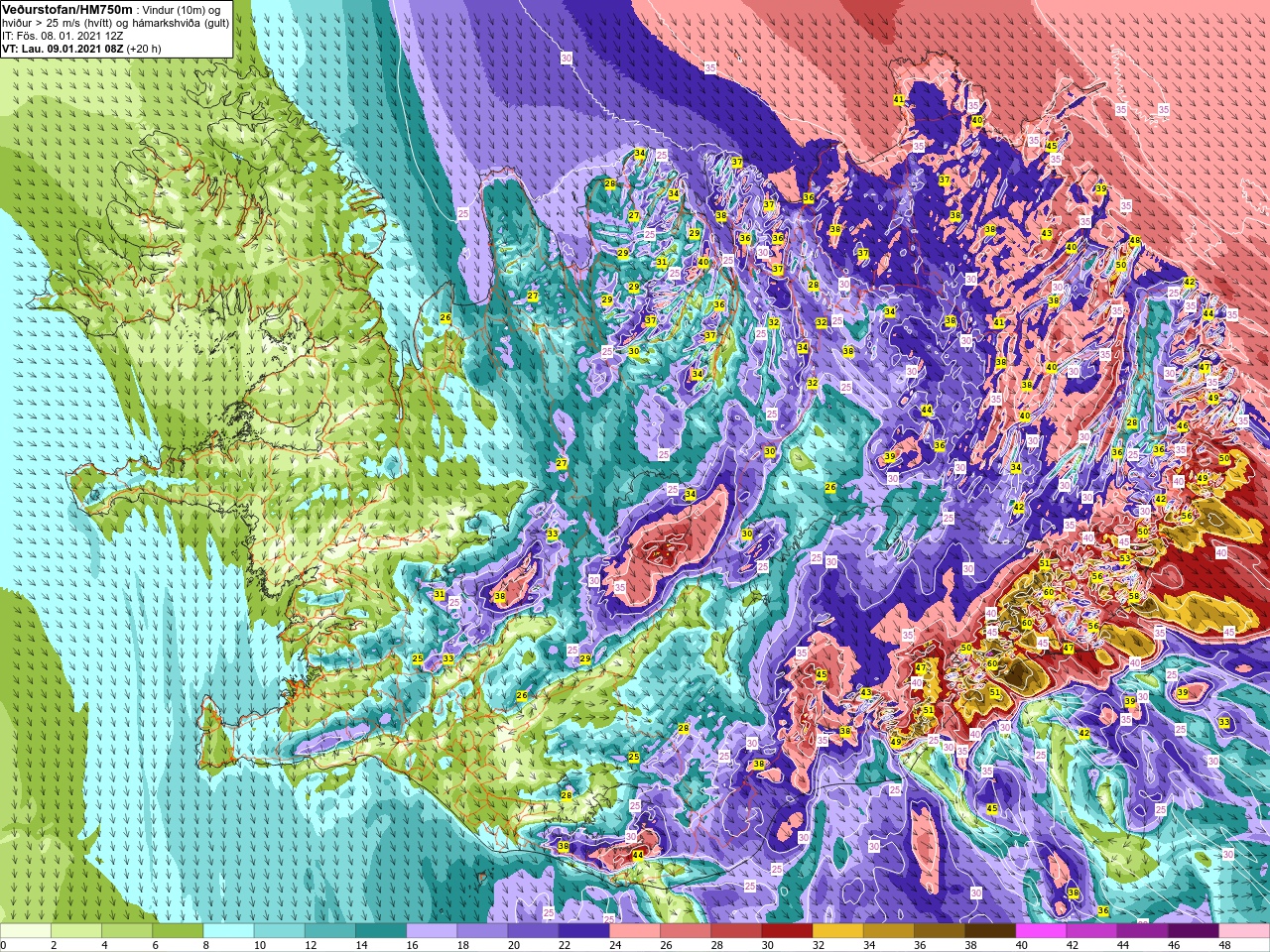The width and height of the screenshot is (1270, 952).
Task: Click the yellow swatch between 32 and 34
Action: pyautogui.click(x=836, y=930)
